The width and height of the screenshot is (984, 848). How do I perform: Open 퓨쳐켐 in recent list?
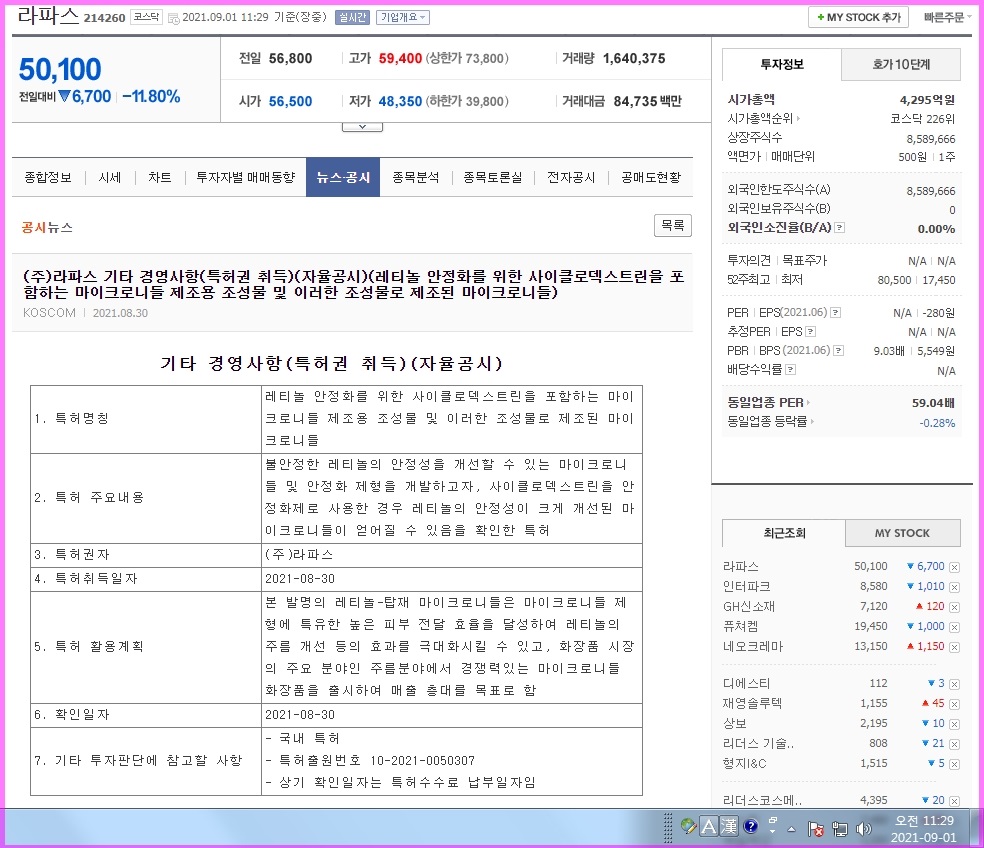point(741,626)
